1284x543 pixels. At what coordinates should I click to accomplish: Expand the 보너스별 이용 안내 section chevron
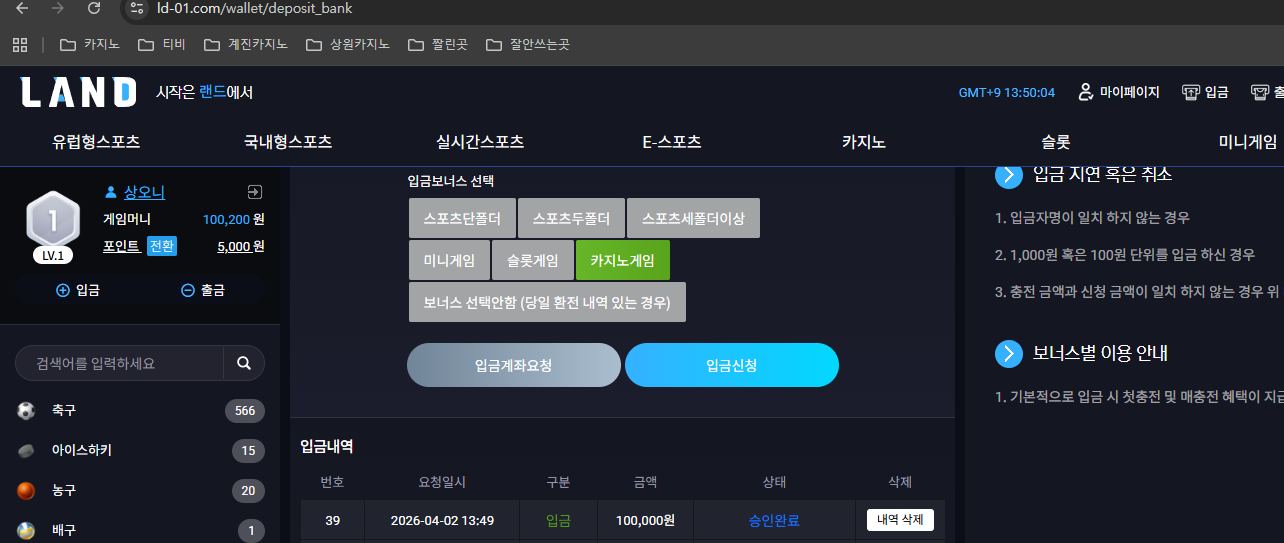click(x=1008, y=353)
